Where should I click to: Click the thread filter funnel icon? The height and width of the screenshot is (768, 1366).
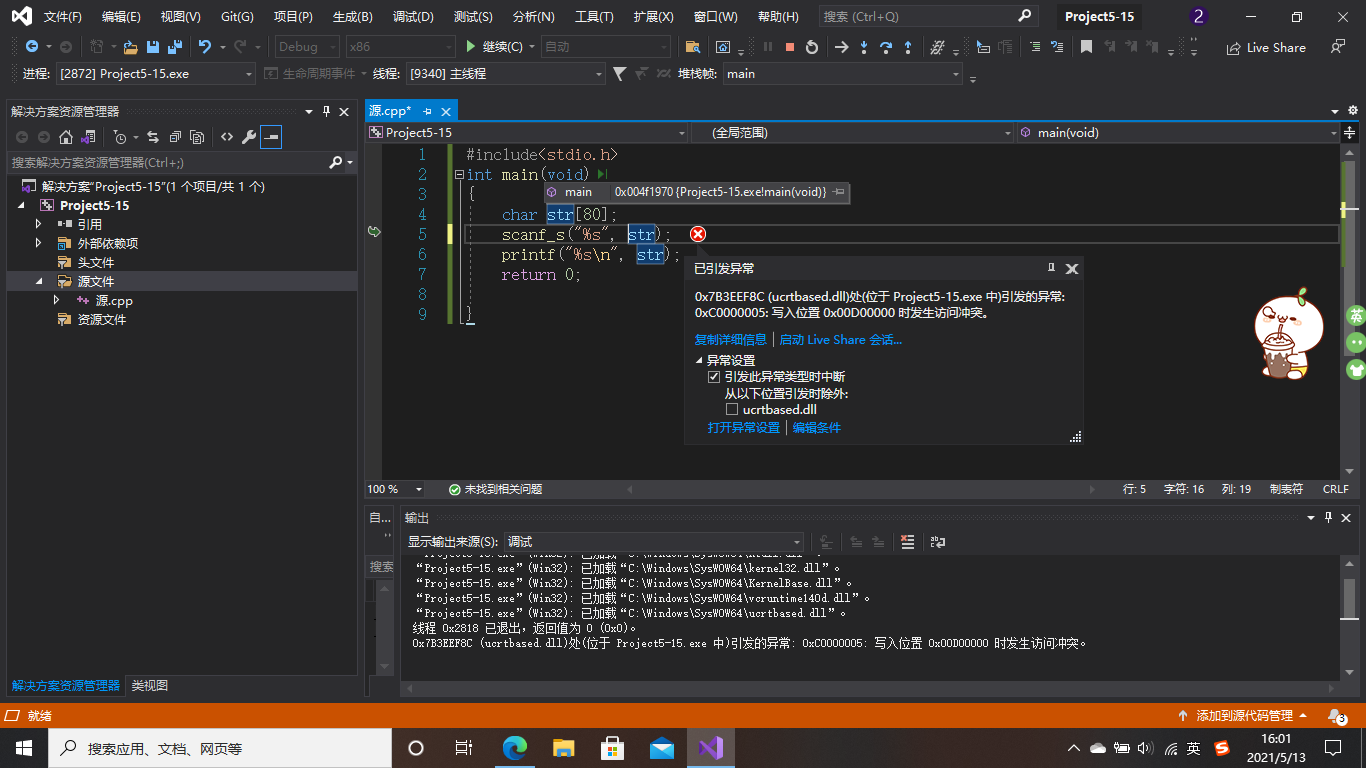(619, 73)
